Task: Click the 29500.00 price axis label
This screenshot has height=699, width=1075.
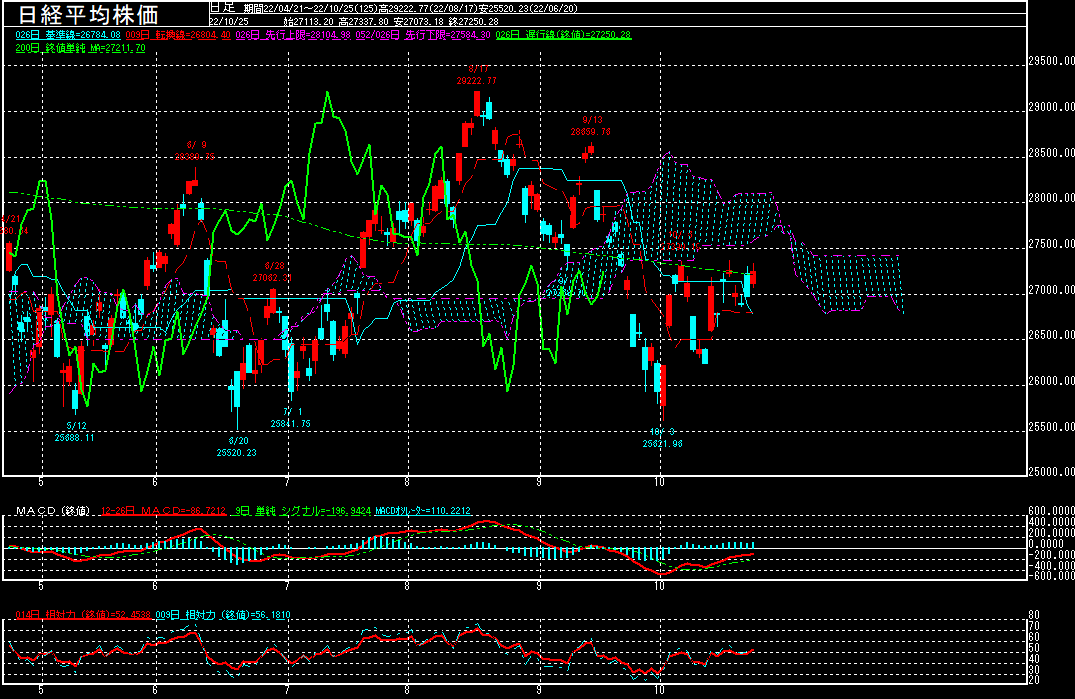Action: point(1051,61)
